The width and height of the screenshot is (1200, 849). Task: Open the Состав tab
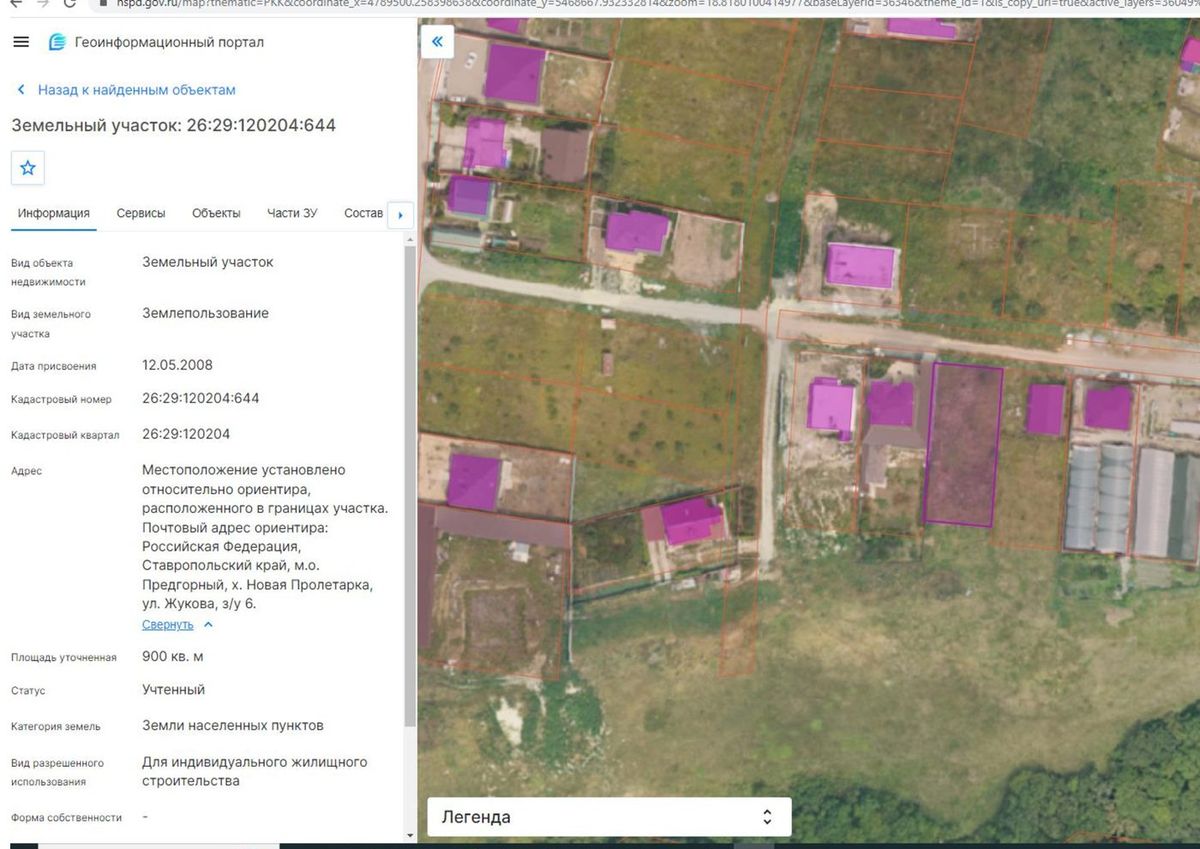pos(363,213)
